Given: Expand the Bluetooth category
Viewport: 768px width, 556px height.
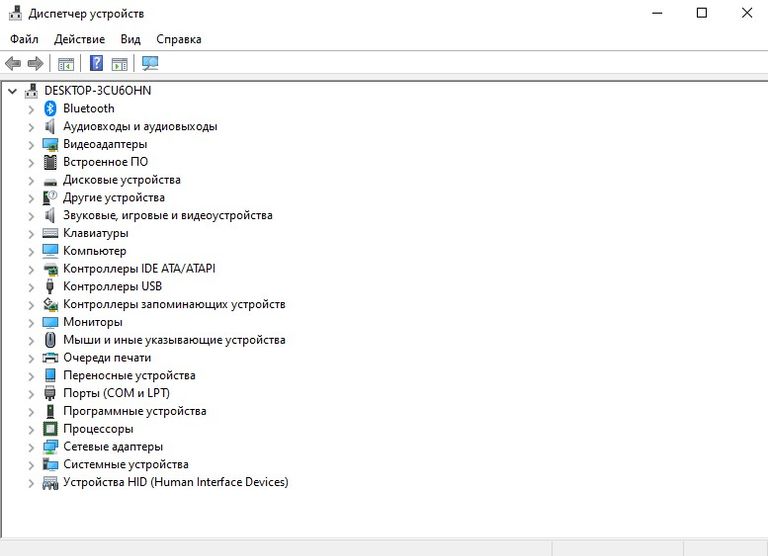Looking at the screenshot, I should point(31,109).
